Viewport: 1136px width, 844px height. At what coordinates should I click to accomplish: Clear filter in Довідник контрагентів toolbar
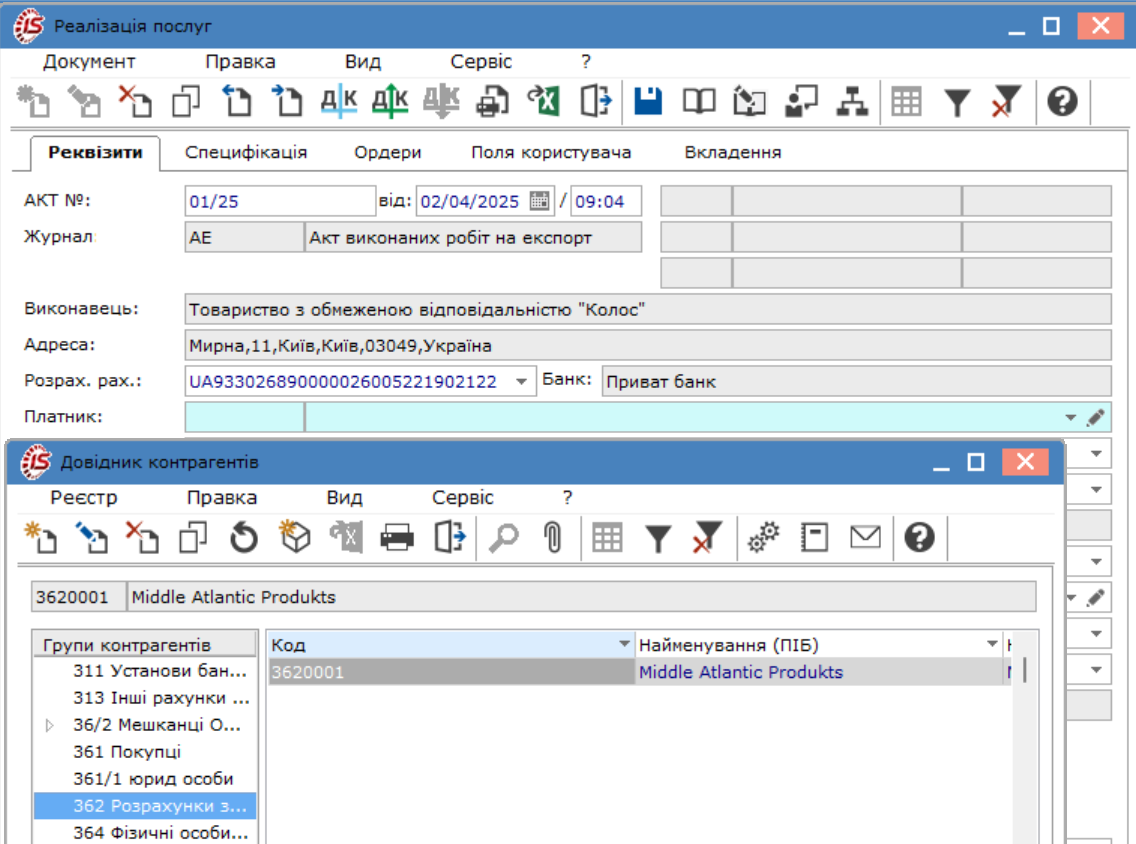[x=707, y=538]
